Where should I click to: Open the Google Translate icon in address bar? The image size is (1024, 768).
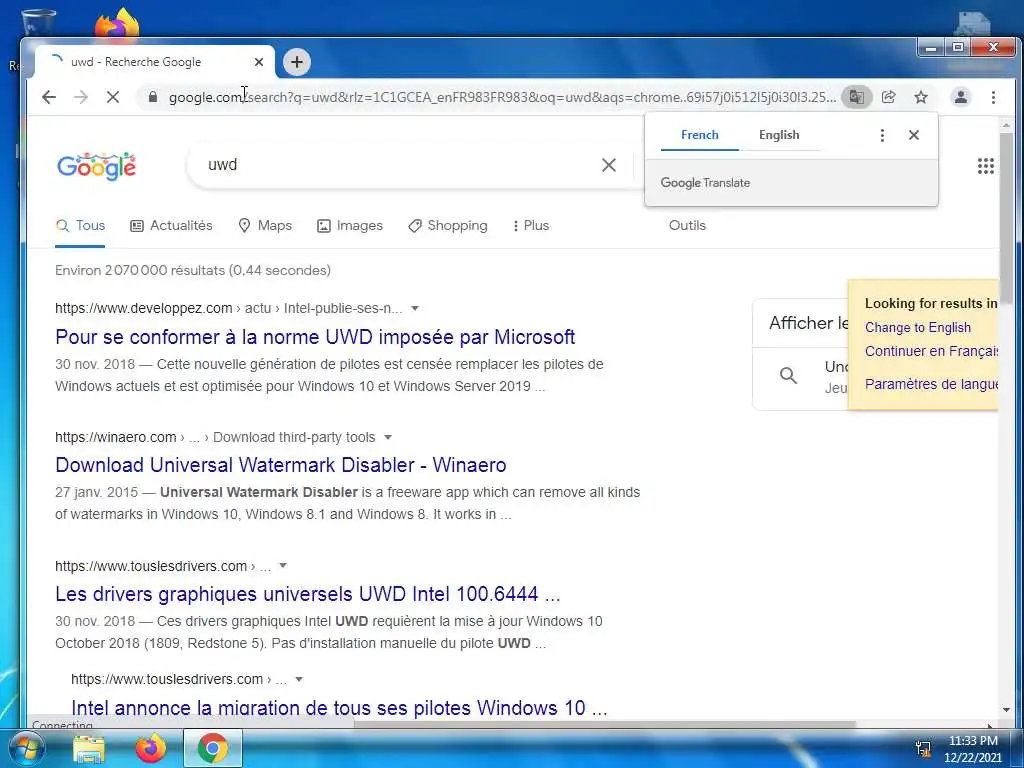click(856, 97)
